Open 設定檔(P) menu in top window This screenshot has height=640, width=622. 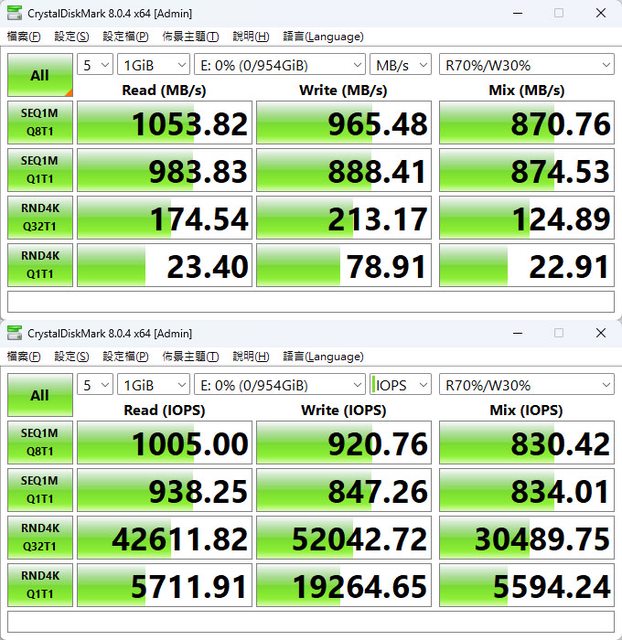point(125,36)
